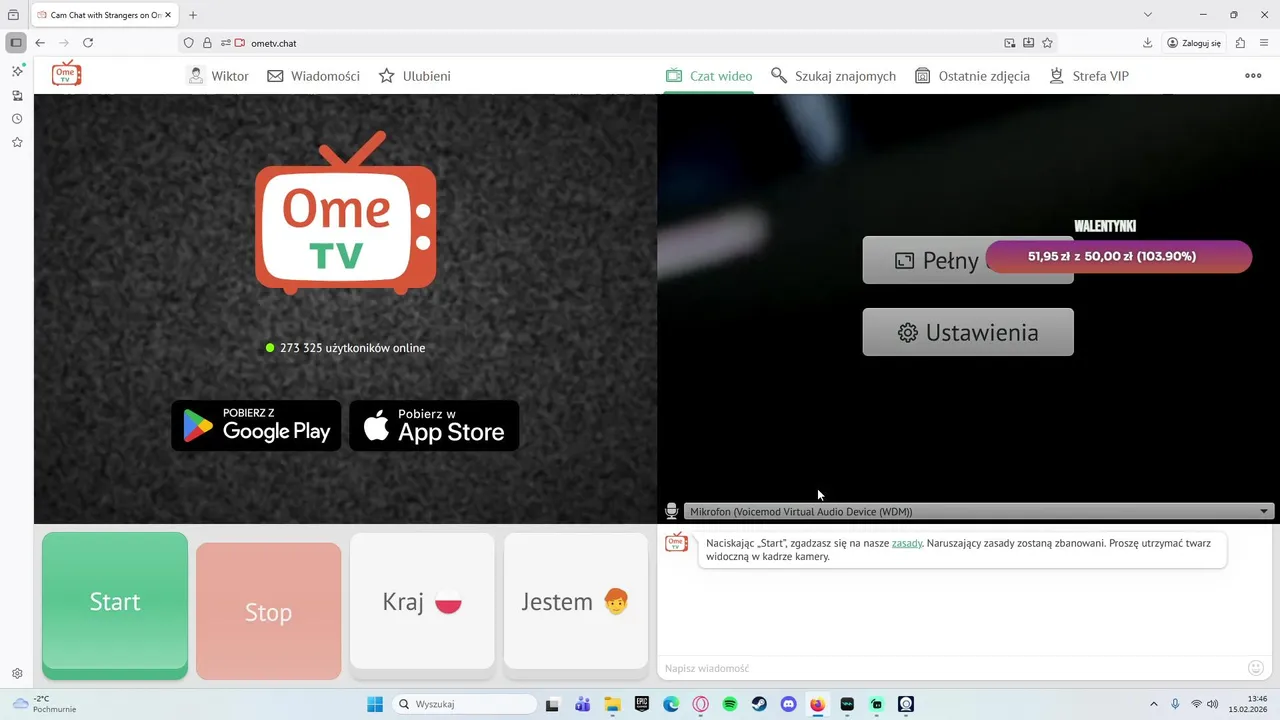Click the Zaloguj się sign-in button
Image resolution: width=1280 pixels, height=720 pixels.
pyautogui.click(x=1194, y=43)
